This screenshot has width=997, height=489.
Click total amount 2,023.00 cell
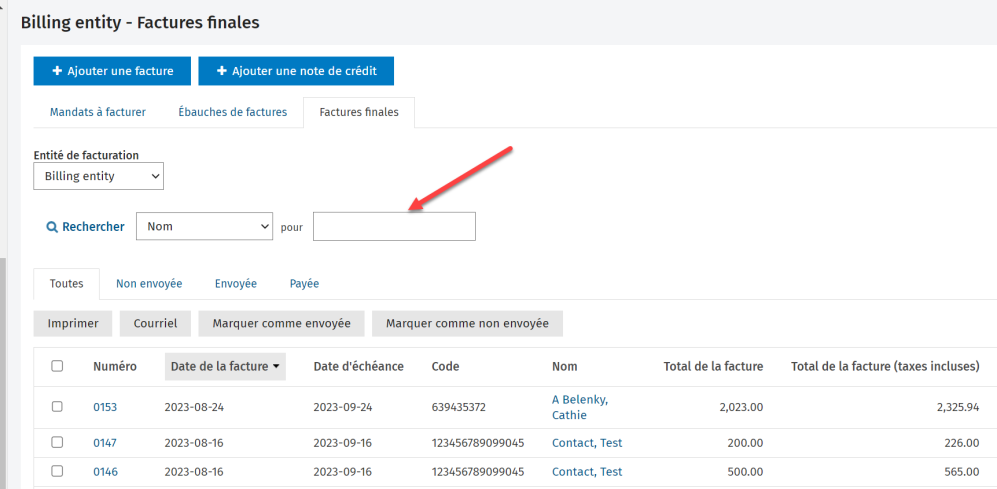pyautogui.click(x=741, y=407)
